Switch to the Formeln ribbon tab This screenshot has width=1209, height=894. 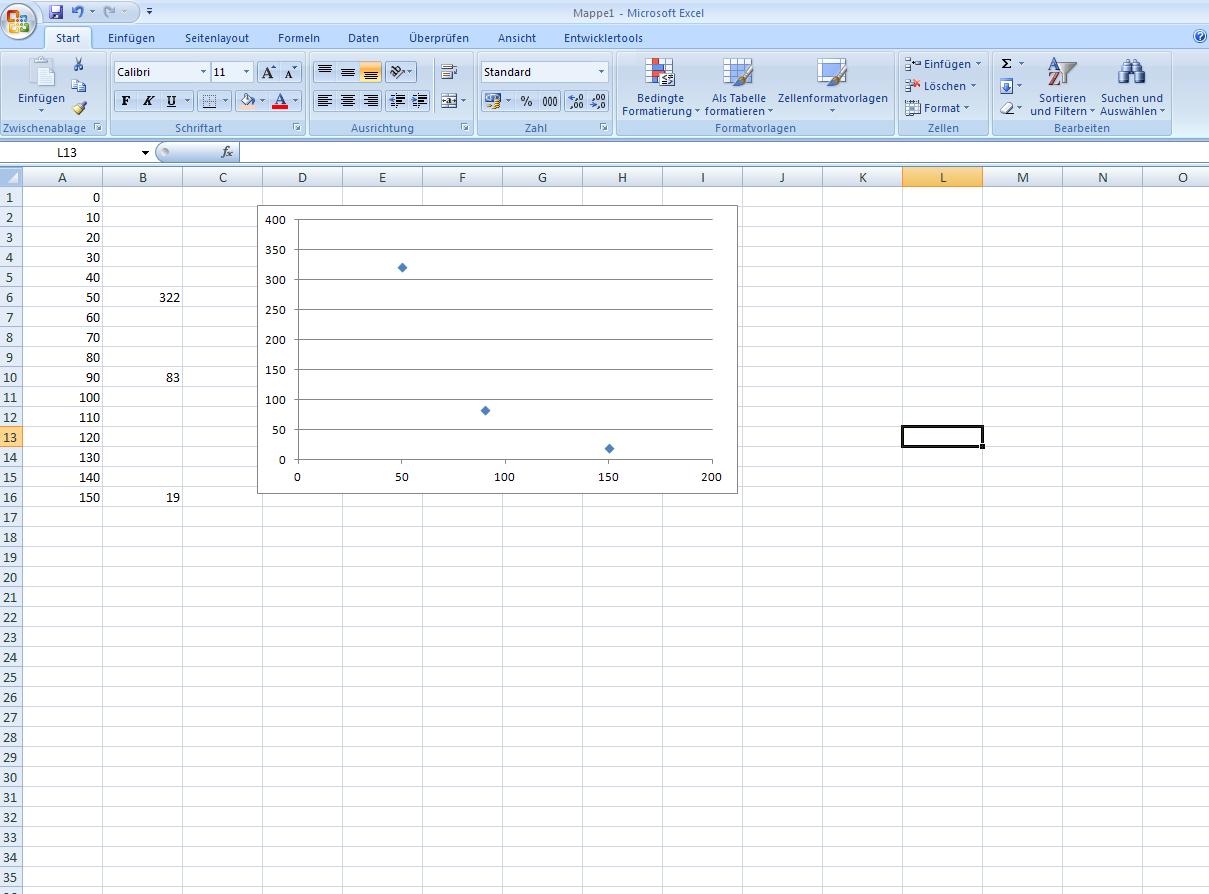[x=299, y=38]
